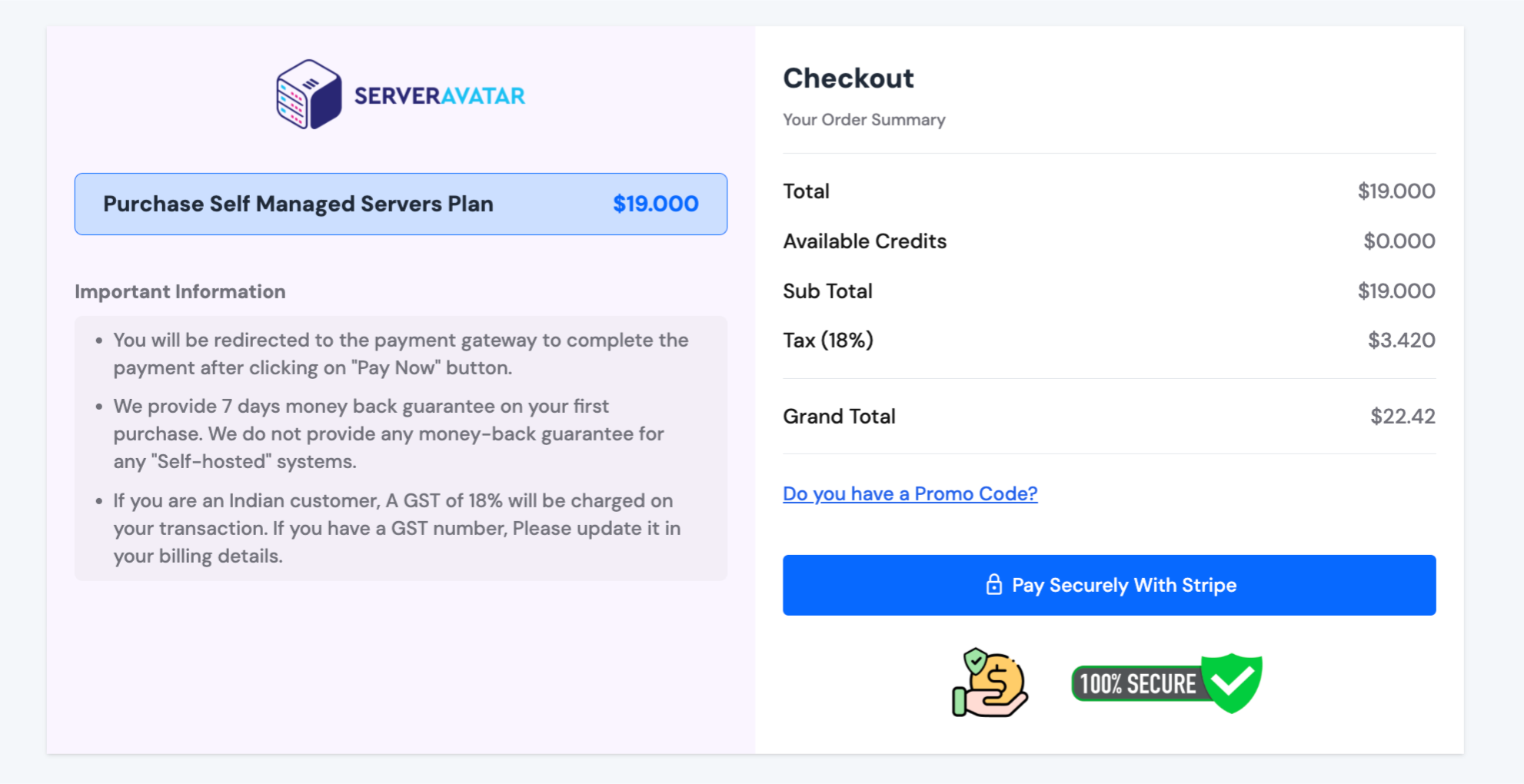Click the green shield checkmark icon
The width and height of the screenshot is (1524, 784).
pos(1233,683)
